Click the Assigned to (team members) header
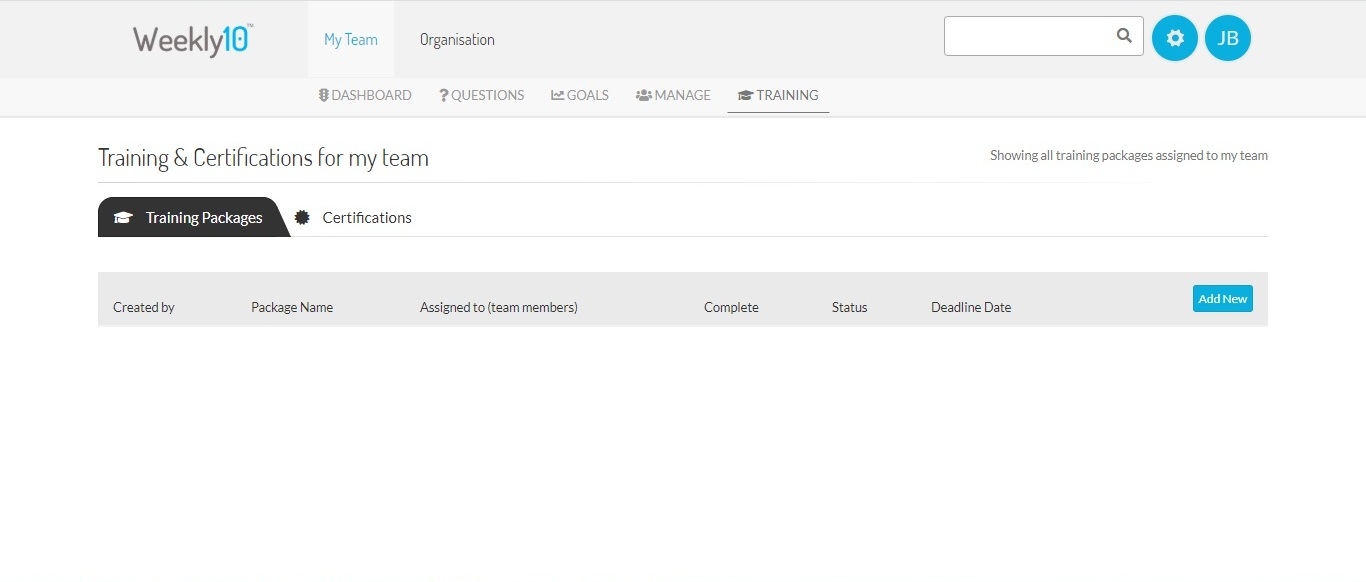1366x582 pixels. pyautogui.click(x=499, y=307)
